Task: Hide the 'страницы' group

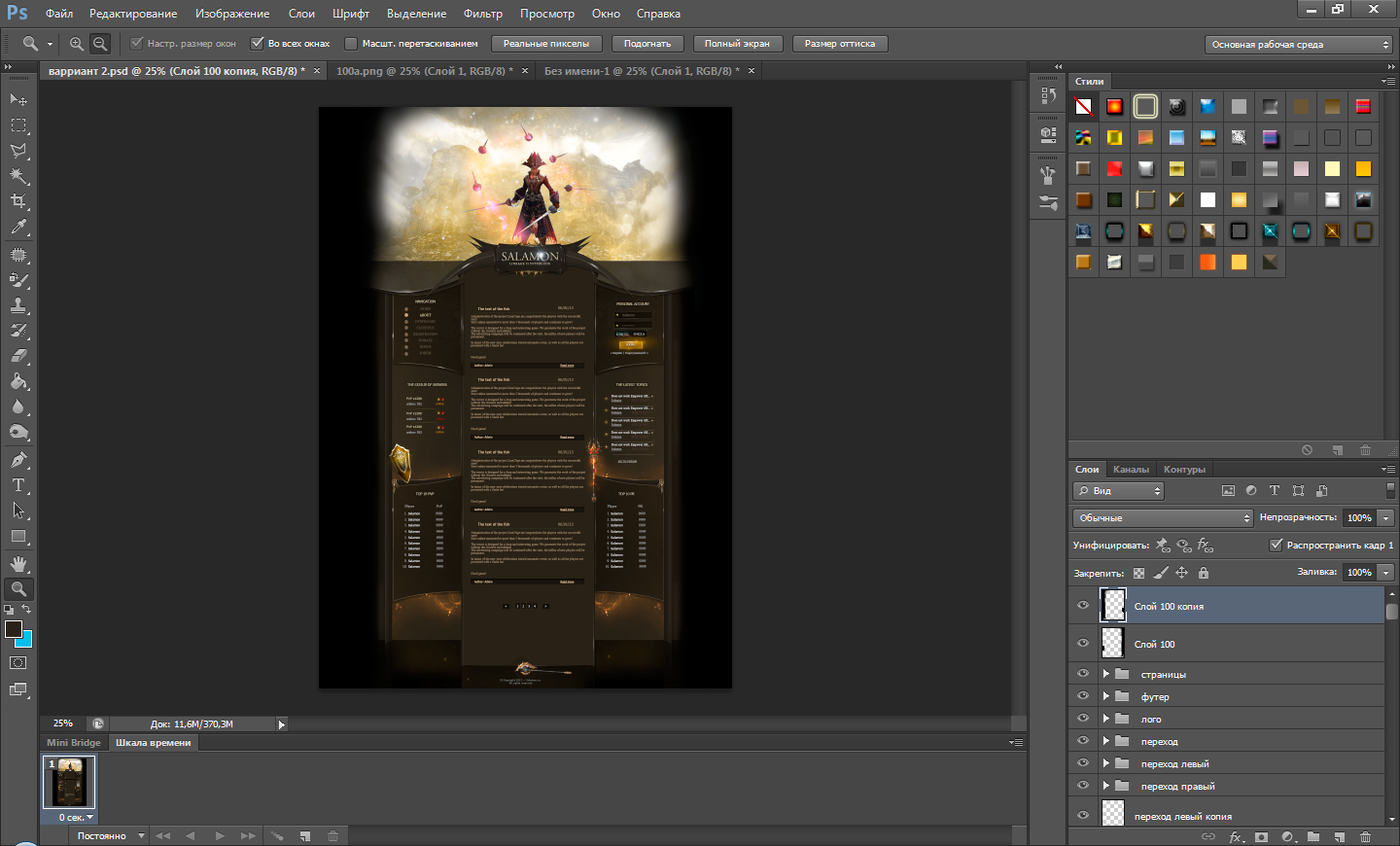Action: coord(1083,673)
